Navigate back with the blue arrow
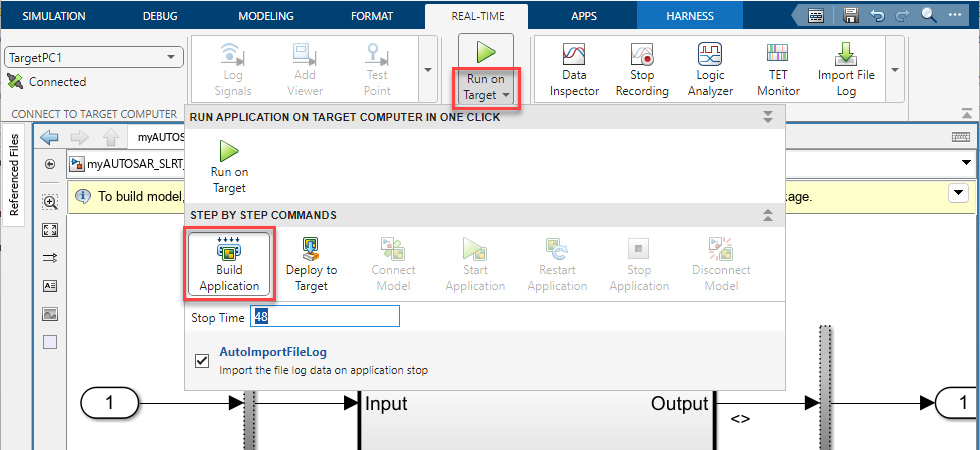980x450 pixels. [x=49, y=138]
